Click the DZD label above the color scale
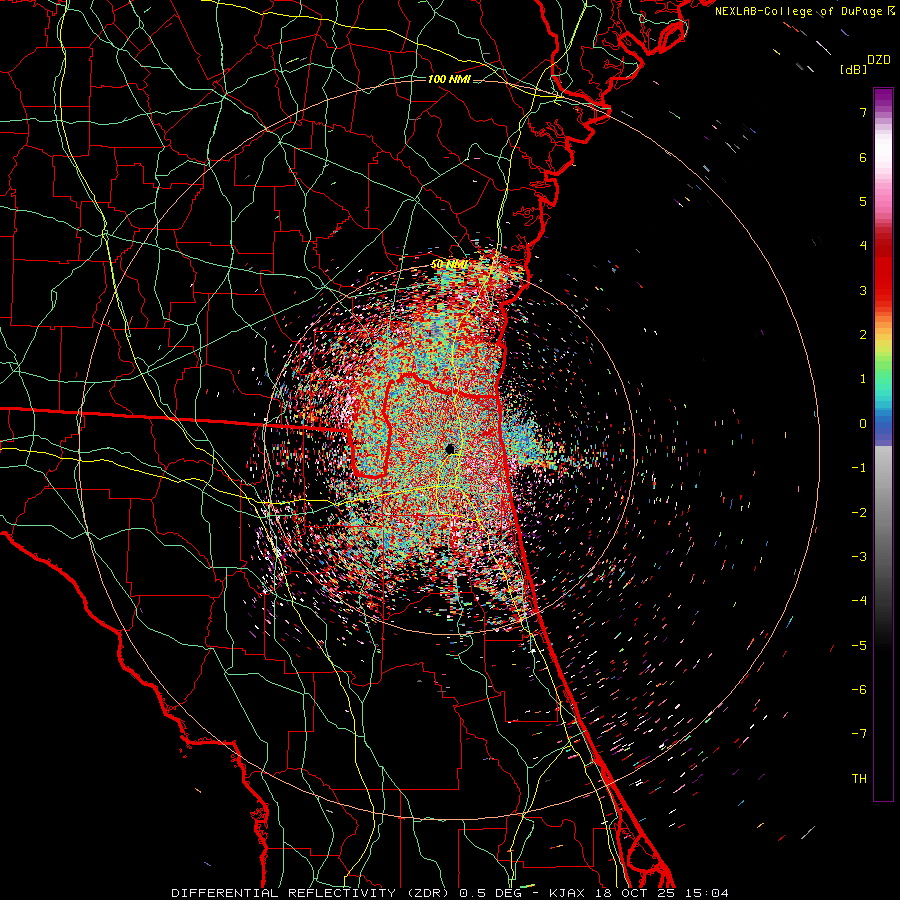This screenshot has width=900, height=900. click(x=879, y=60)
